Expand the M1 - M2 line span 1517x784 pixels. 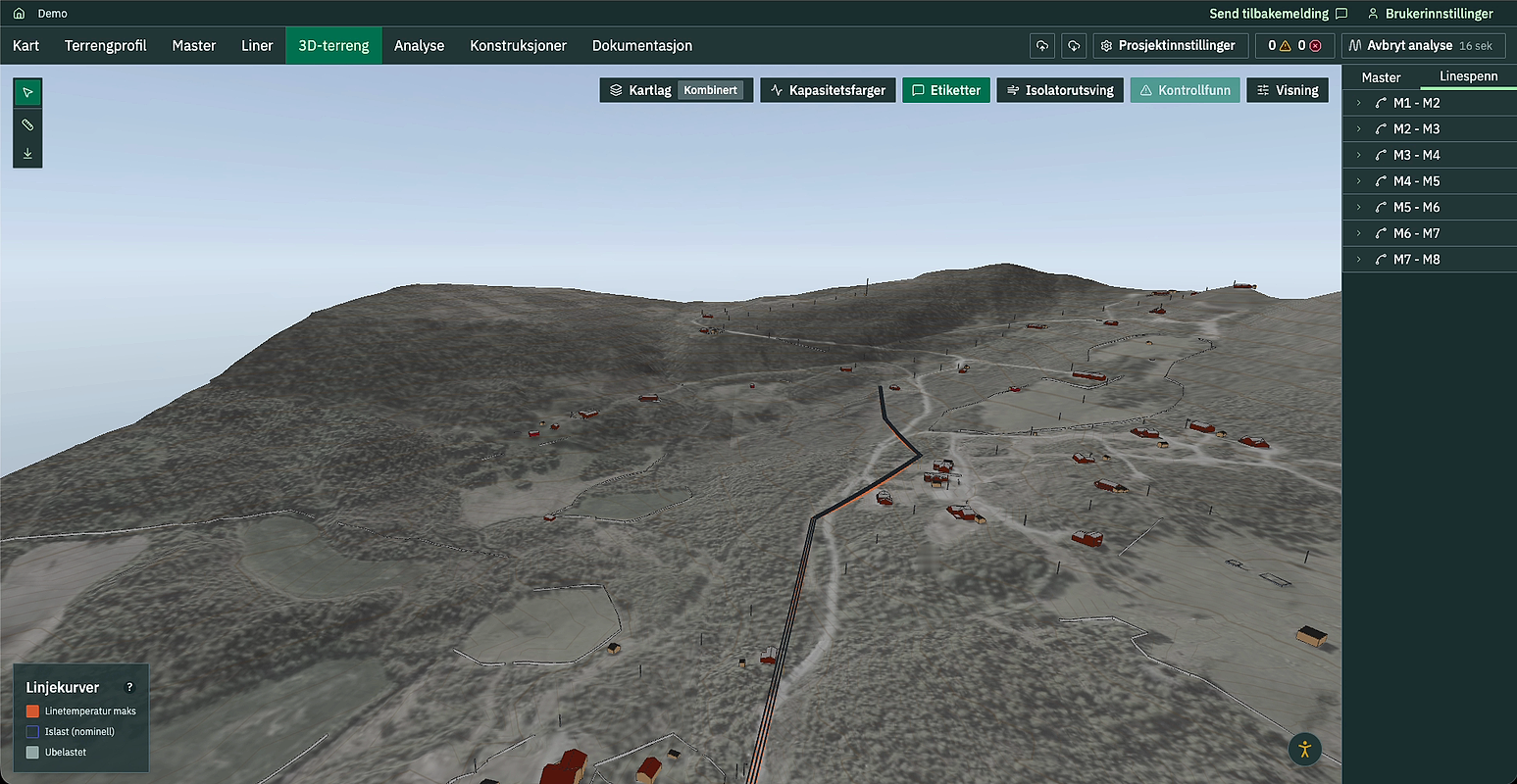tap(1358, 103)
